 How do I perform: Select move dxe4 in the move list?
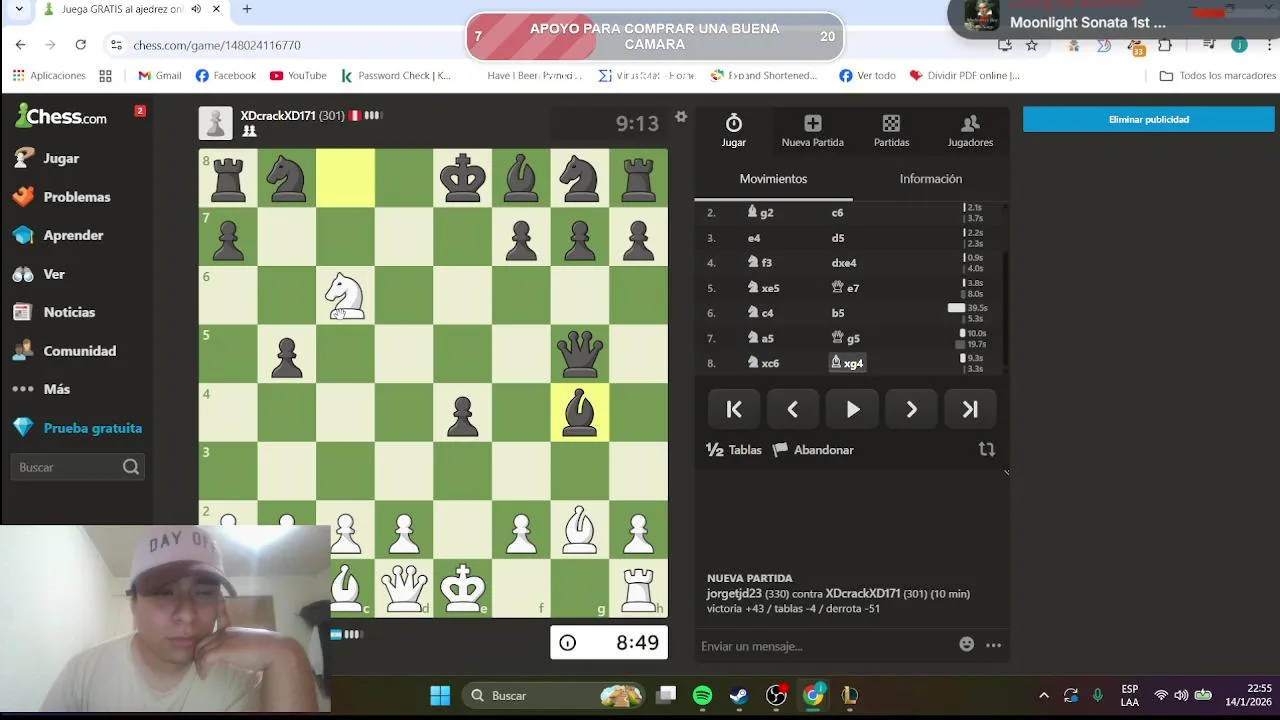[844, 263]
